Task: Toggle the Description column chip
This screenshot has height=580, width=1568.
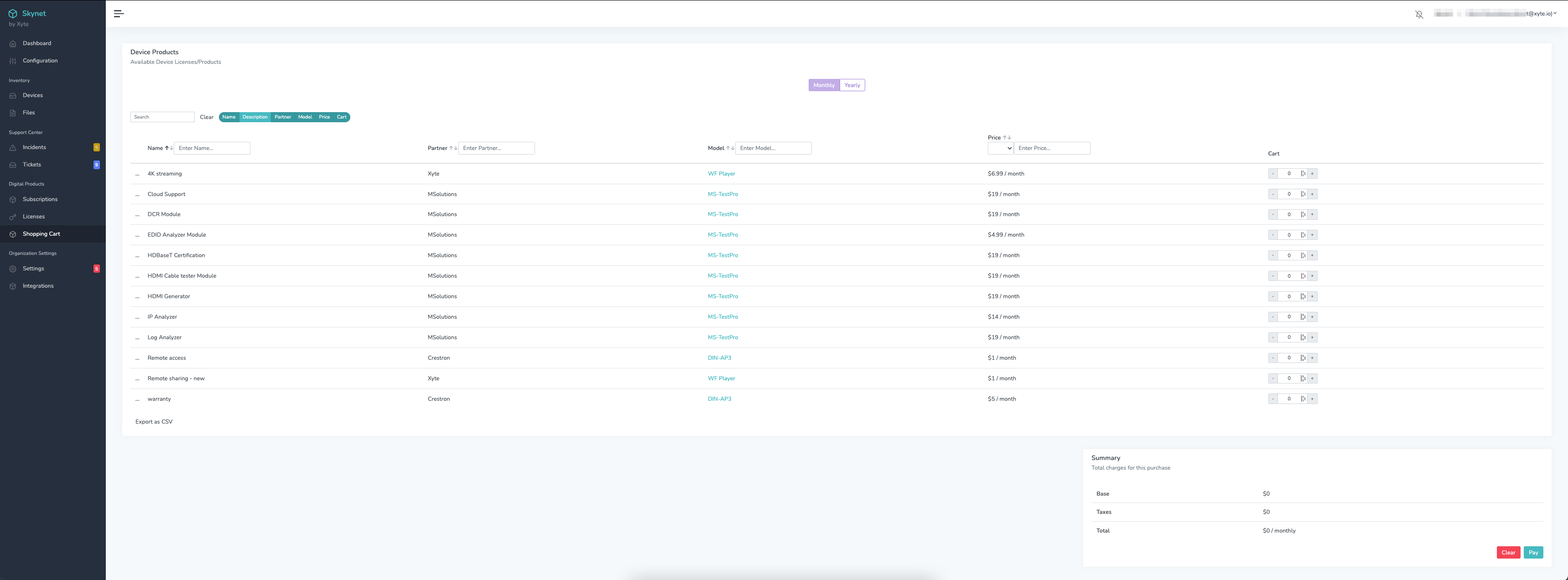Action: [254, 117]
